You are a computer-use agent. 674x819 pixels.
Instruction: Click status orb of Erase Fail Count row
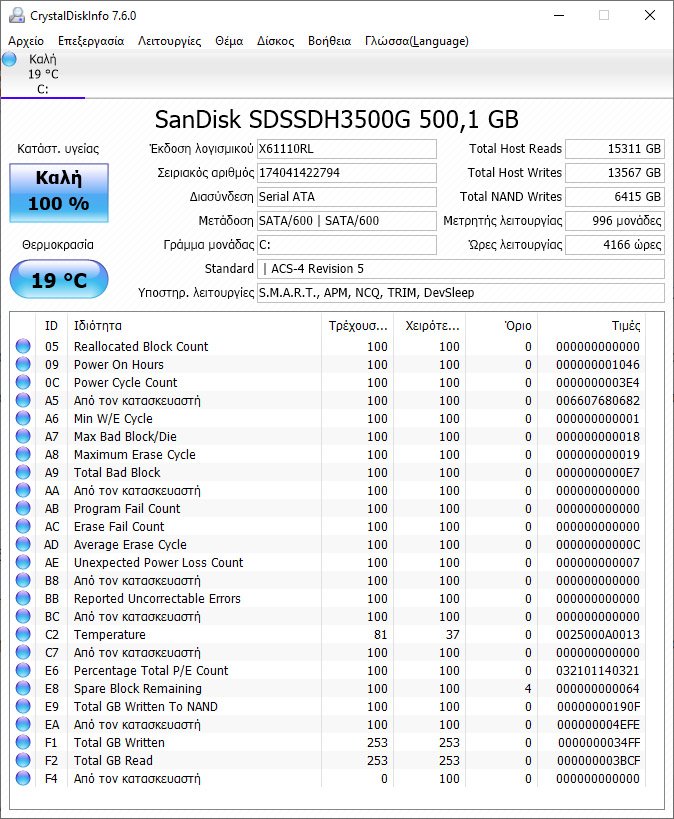pos(23,526)
